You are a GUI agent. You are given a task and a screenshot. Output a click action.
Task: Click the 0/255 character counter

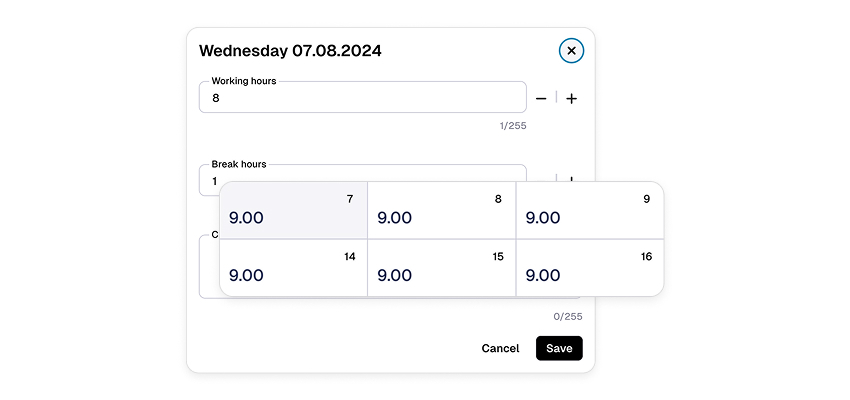568,316
